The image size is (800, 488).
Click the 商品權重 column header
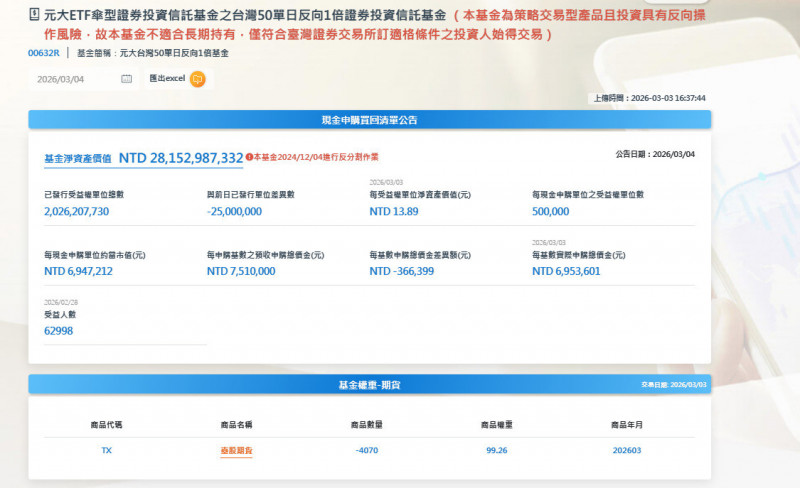pos(497,424)
